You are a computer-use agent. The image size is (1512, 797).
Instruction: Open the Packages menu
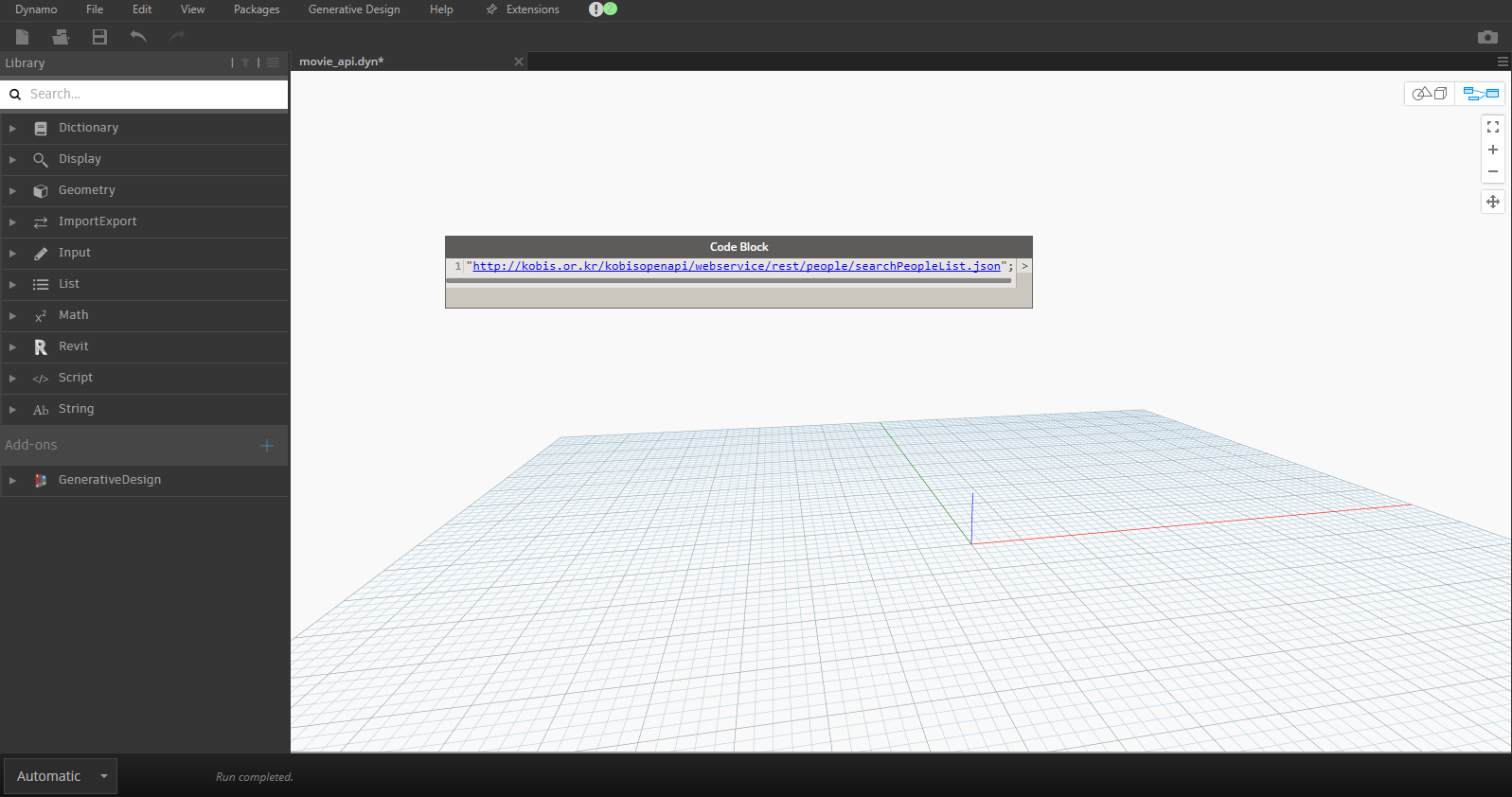257,9
